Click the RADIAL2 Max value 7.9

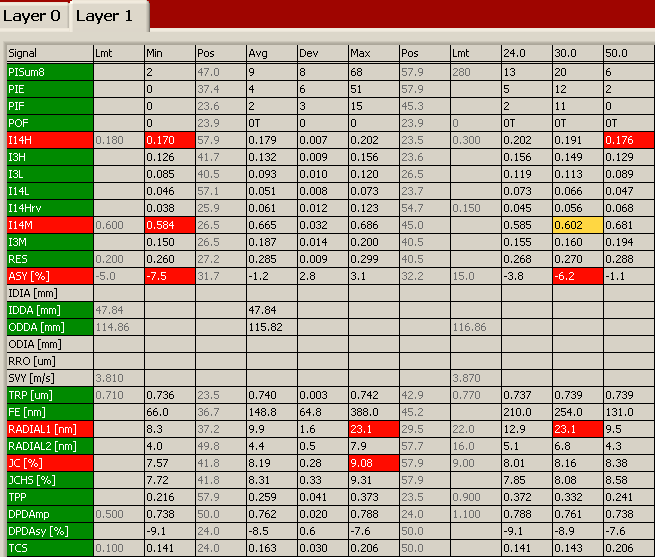pyautogui.click(x=374, y=446)
